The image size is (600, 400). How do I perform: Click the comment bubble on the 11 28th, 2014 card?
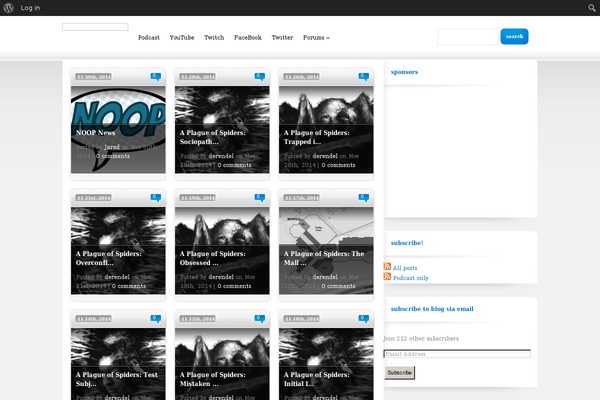[x=260, y=77]
